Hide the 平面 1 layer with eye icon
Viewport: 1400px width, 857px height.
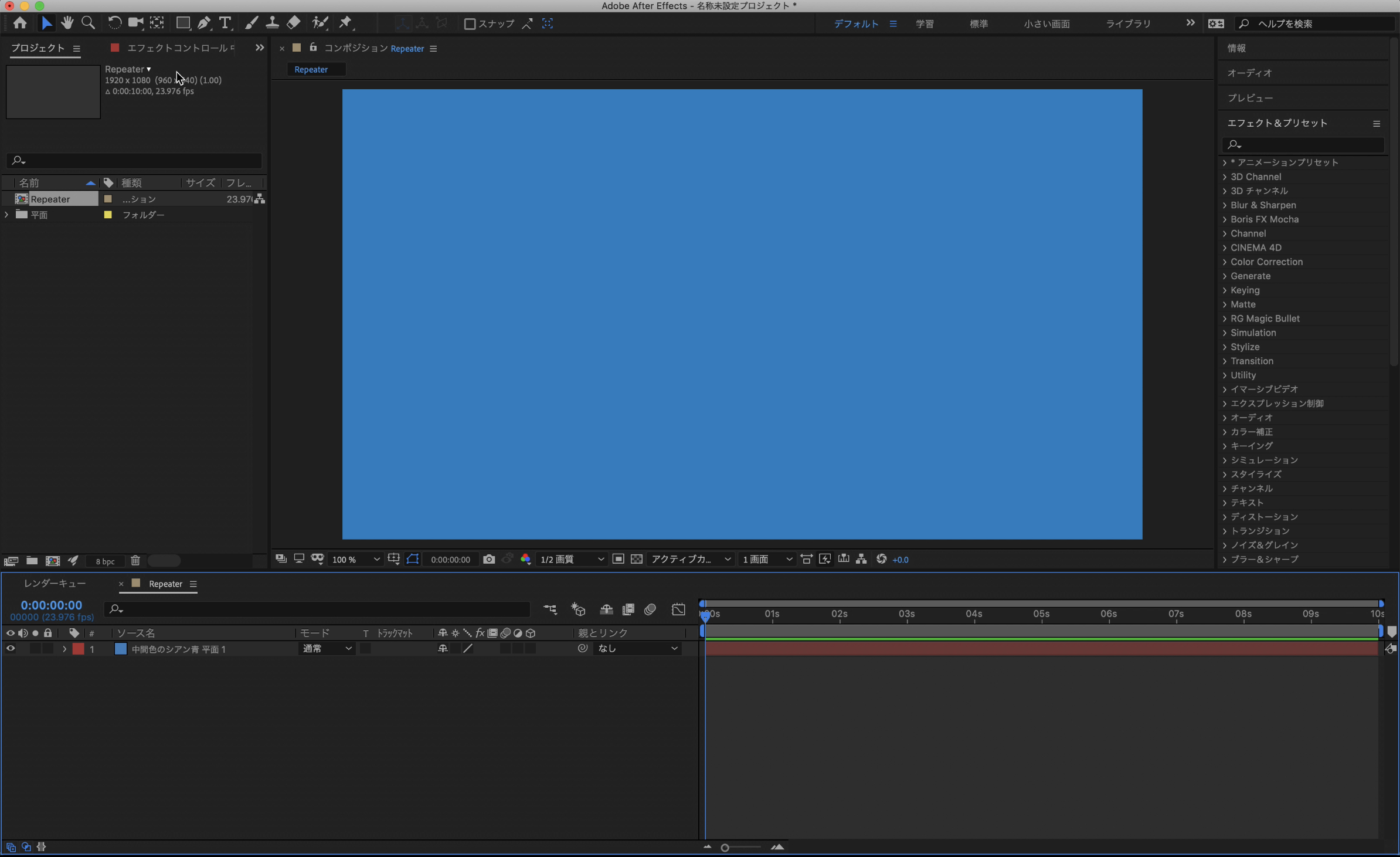coord(10,649)
